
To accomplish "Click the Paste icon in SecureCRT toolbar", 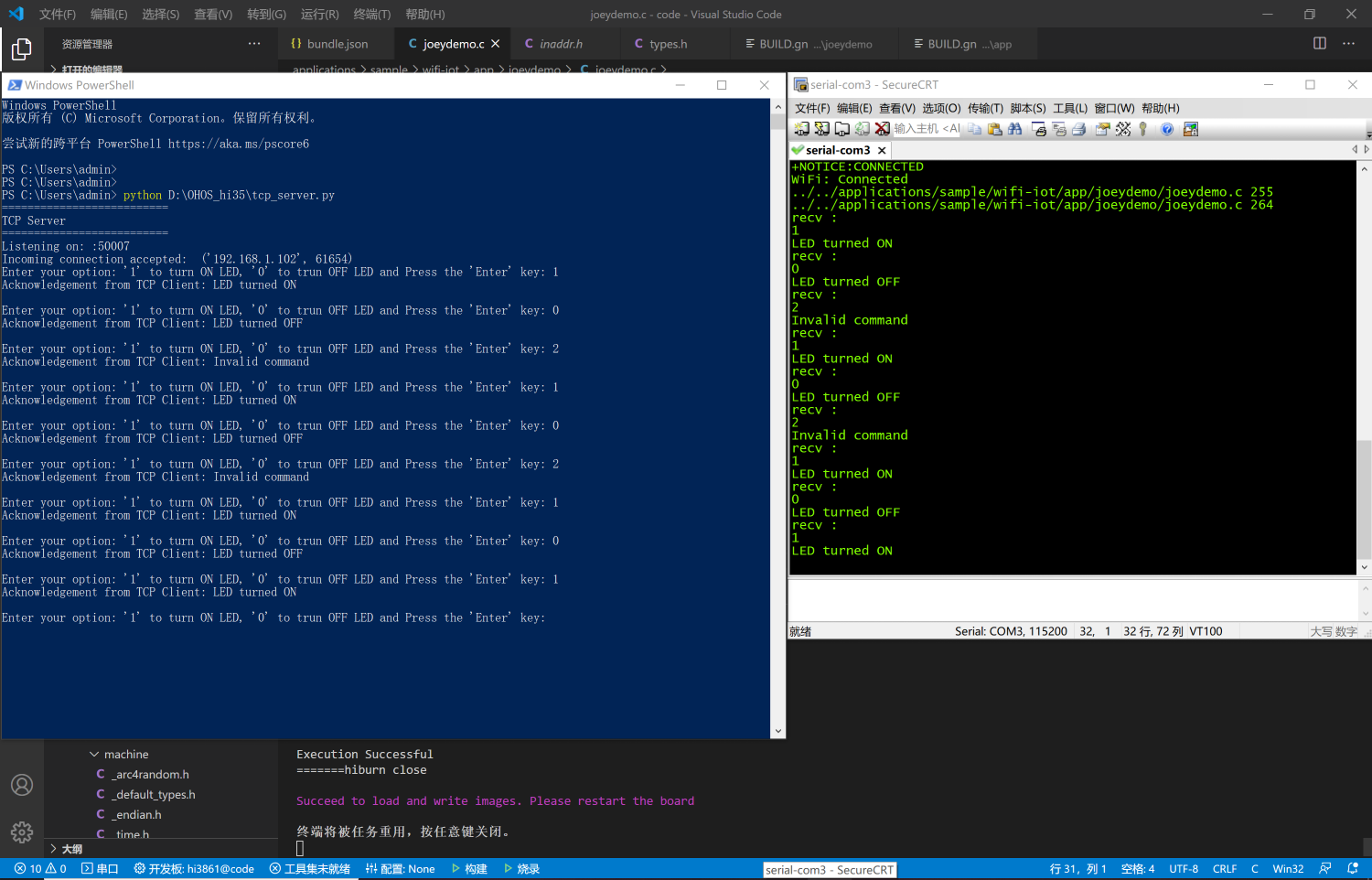I will coord(995,129).
